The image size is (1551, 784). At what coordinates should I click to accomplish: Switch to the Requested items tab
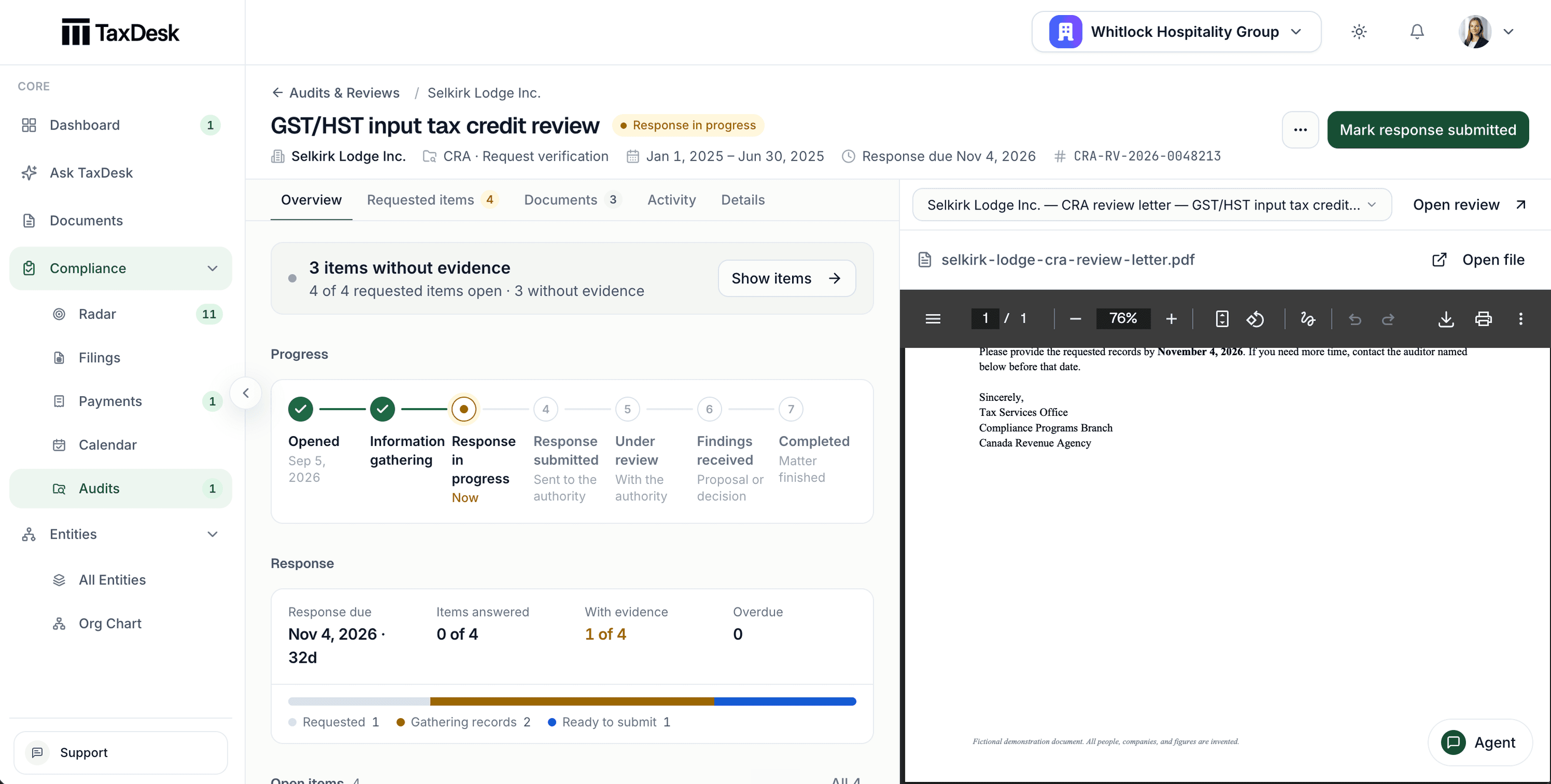click(x=432, y=200)
